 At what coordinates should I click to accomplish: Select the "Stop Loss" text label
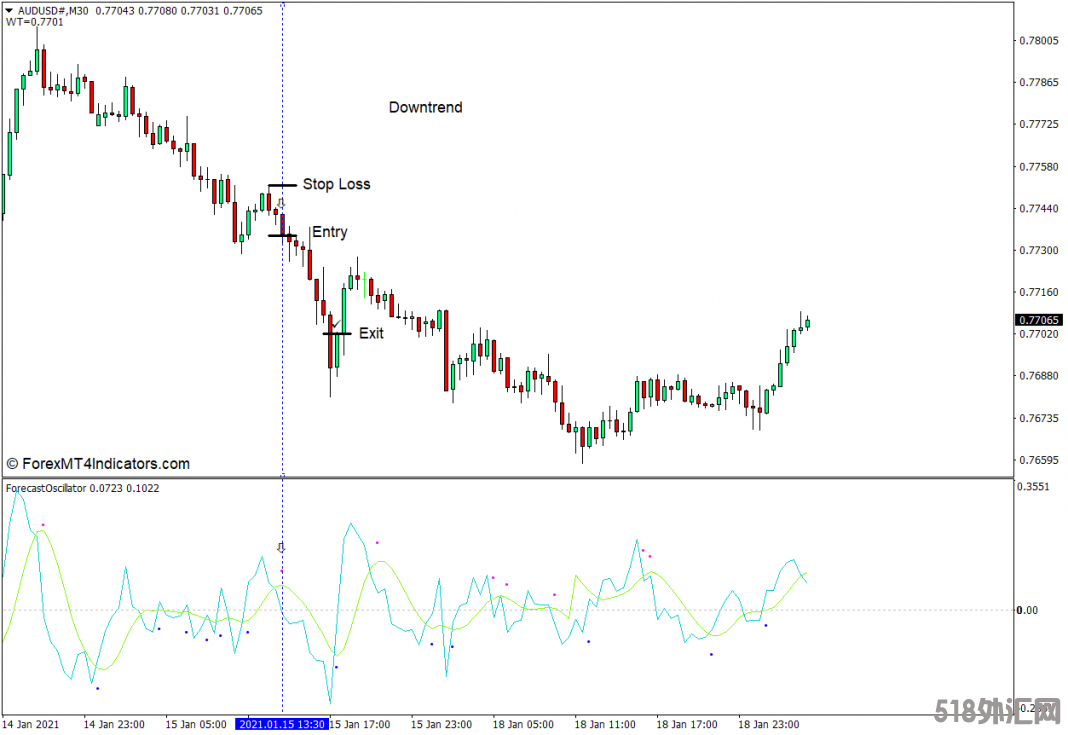336,184
